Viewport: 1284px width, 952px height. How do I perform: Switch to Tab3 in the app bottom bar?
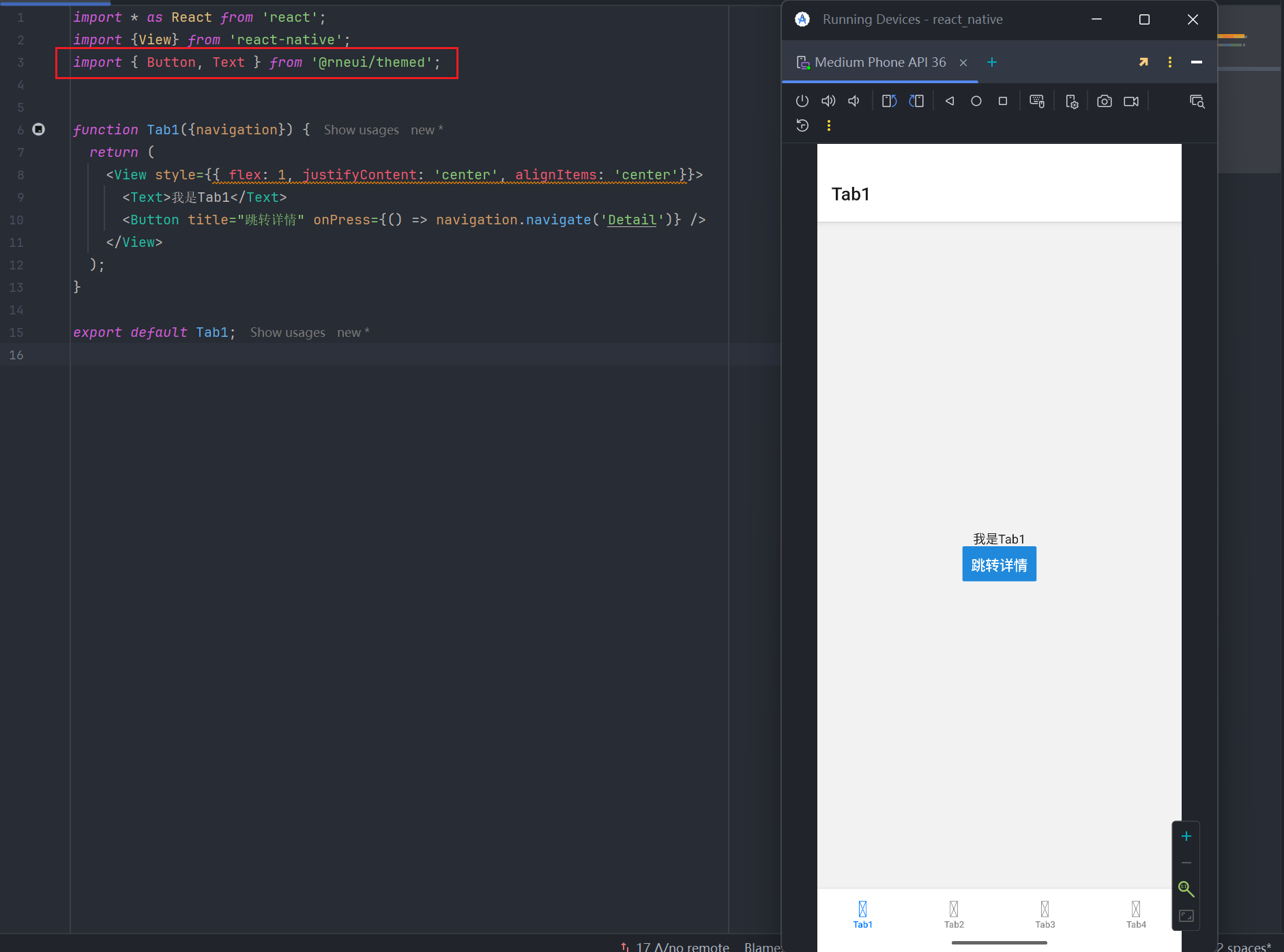coord(1045,914)
